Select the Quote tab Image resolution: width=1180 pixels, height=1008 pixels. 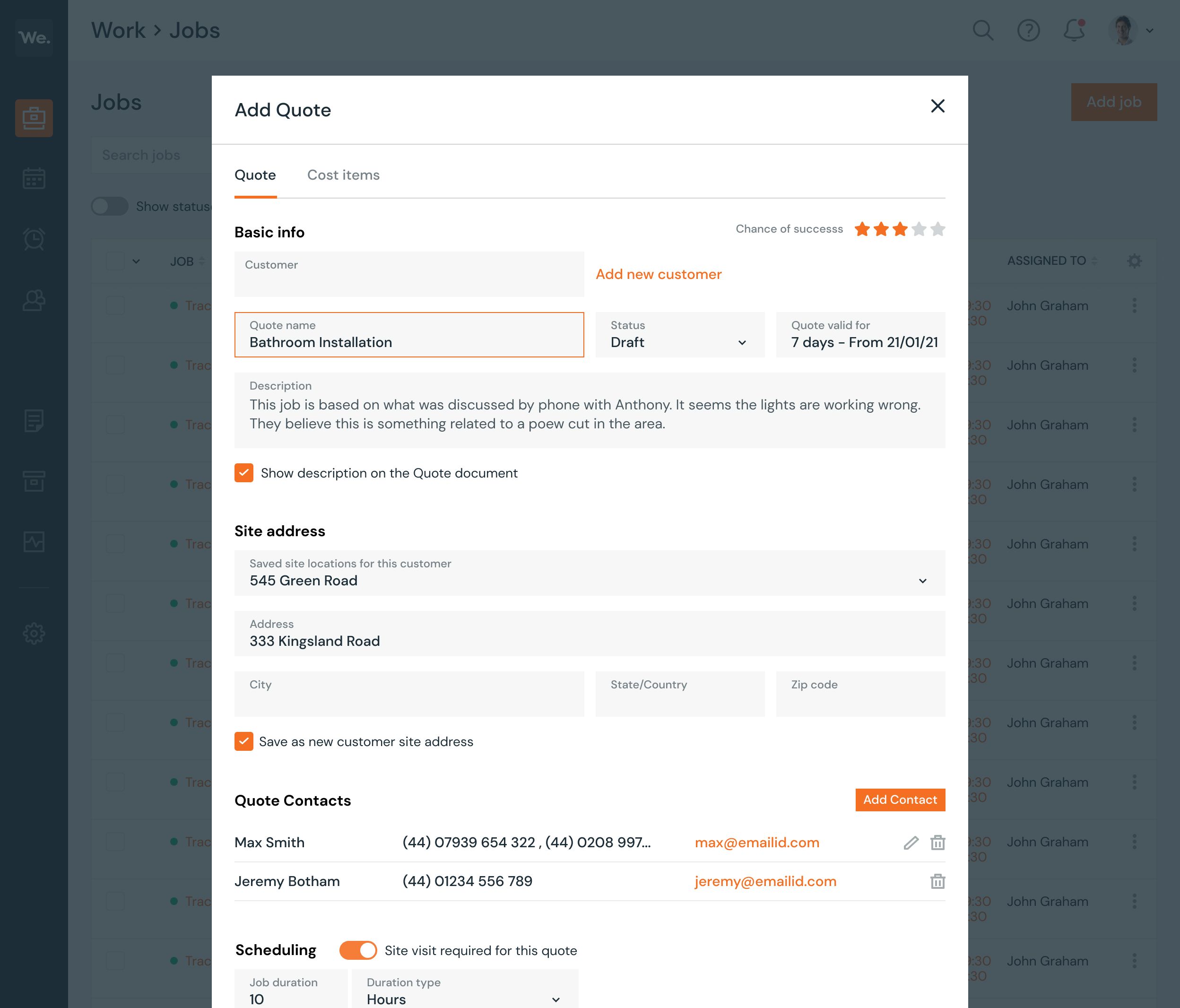pyautogui.click(x=255, y=175)
